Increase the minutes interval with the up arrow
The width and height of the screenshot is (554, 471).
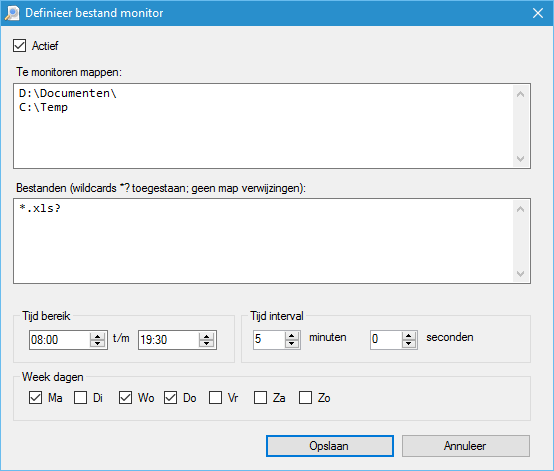291,336
